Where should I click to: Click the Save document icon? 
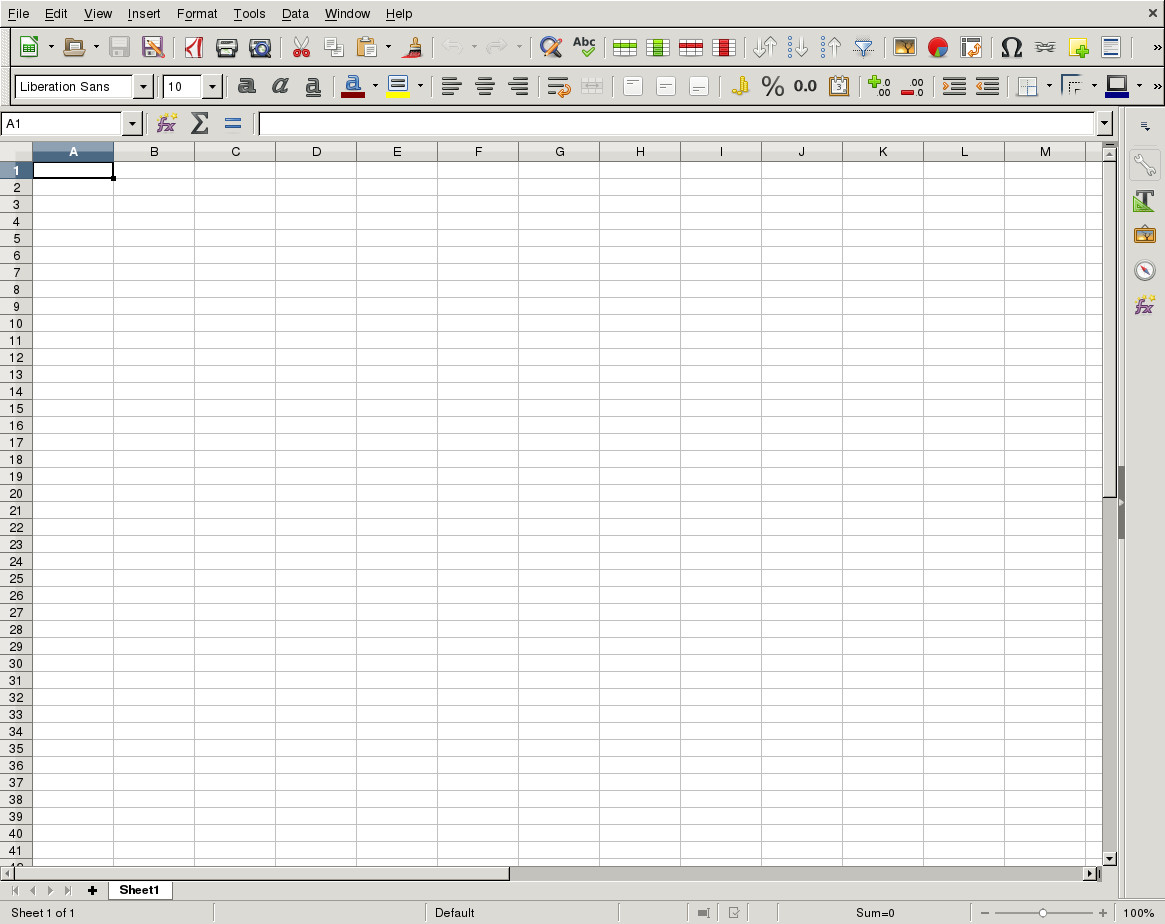coord(120,47)
